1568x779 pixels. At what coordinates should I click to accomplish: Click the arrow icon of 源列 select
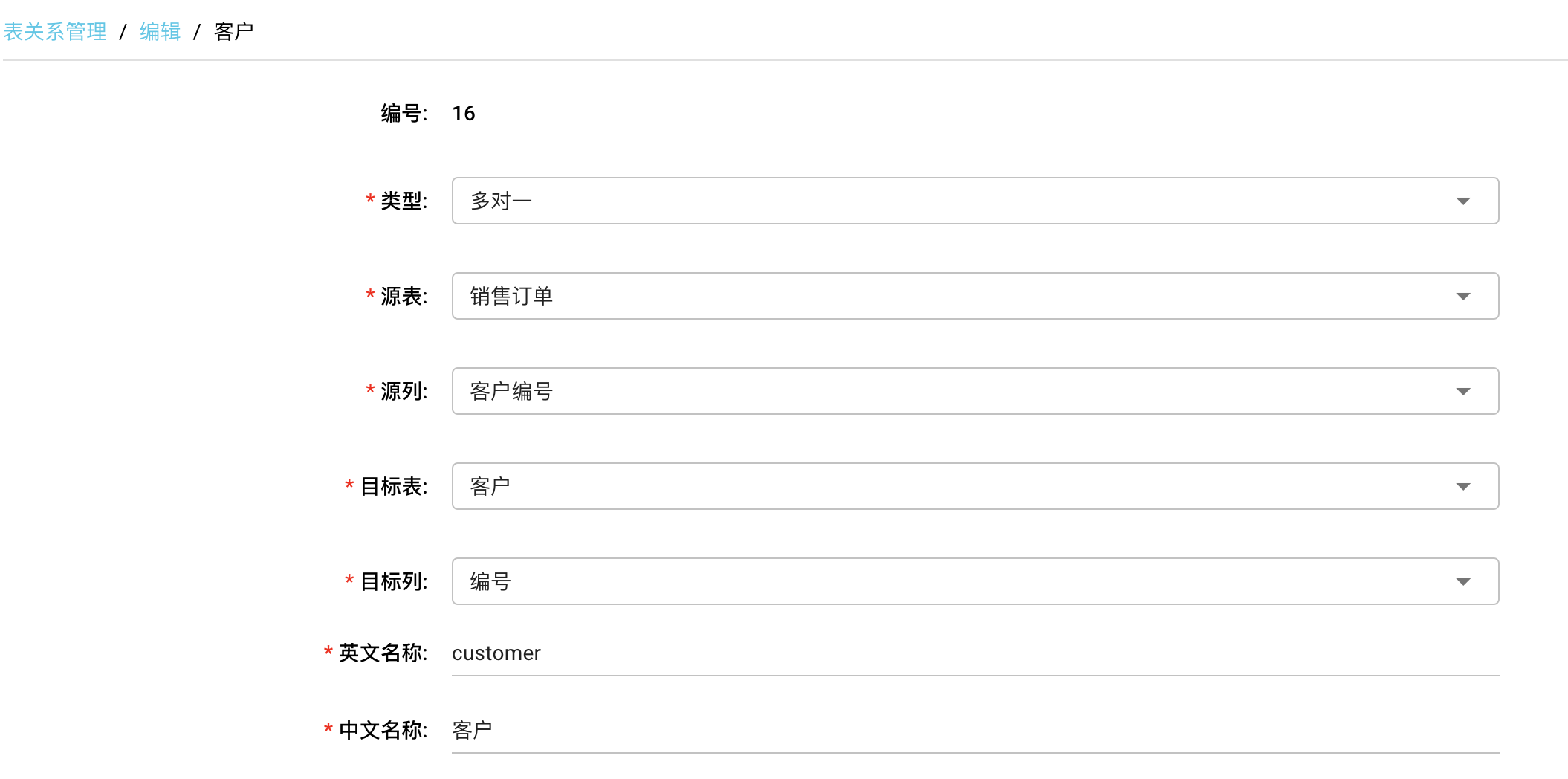click(x=1462, y=392)
